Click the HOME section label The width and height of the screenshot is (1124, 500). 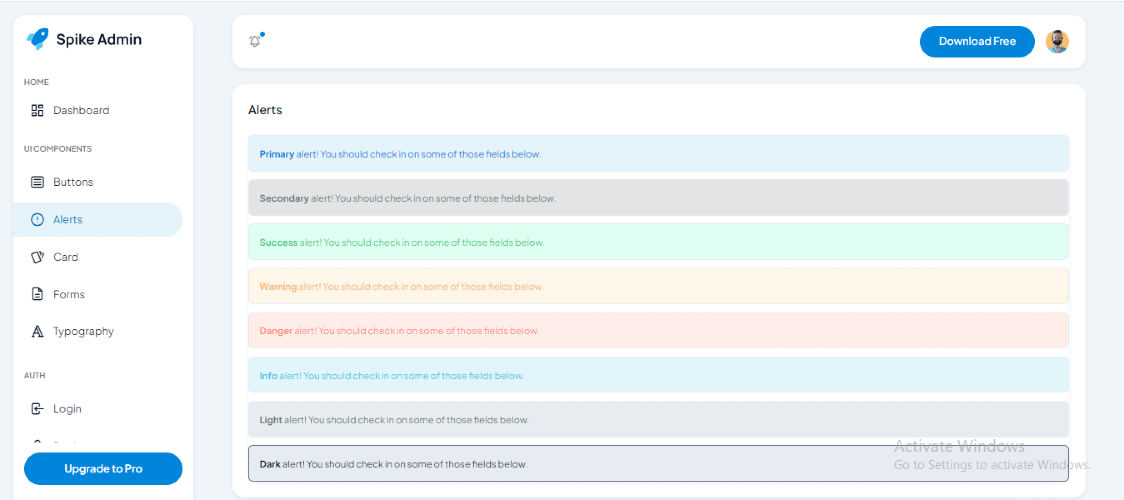(x=36, y=82)
